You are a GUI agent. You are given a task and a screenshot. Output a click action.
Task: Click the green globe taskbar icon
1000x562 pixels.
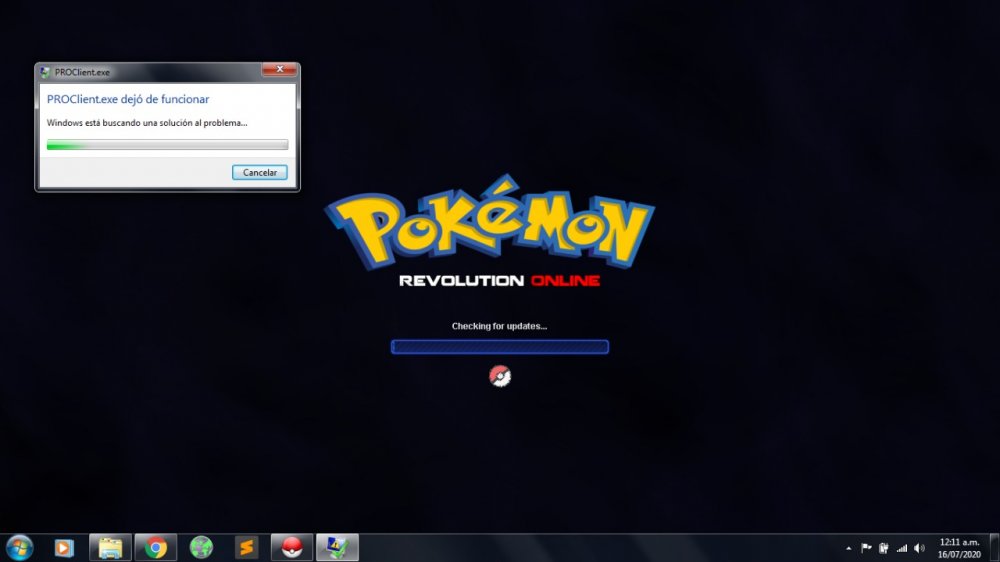tap(201, 548)
